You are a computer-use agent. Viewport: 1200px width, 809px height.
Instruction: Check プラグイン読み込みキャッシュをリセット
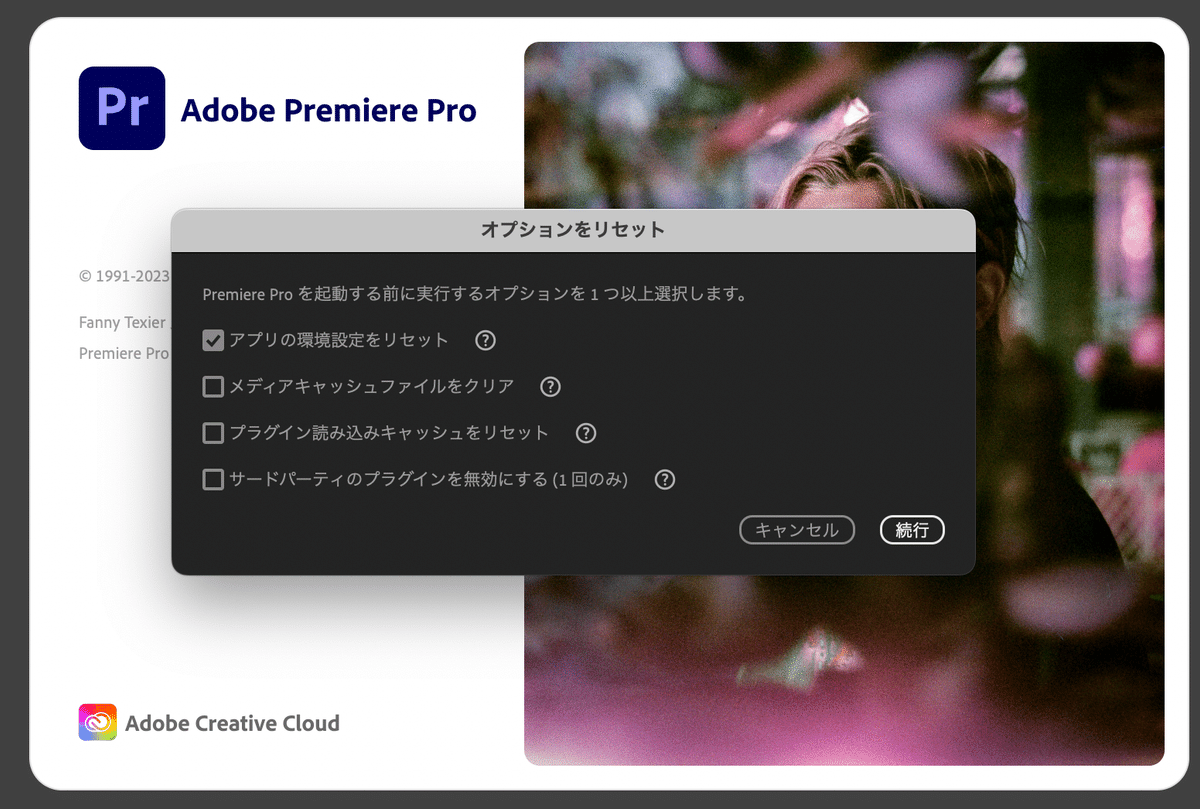pyautogui.click(x=212, y=432)
